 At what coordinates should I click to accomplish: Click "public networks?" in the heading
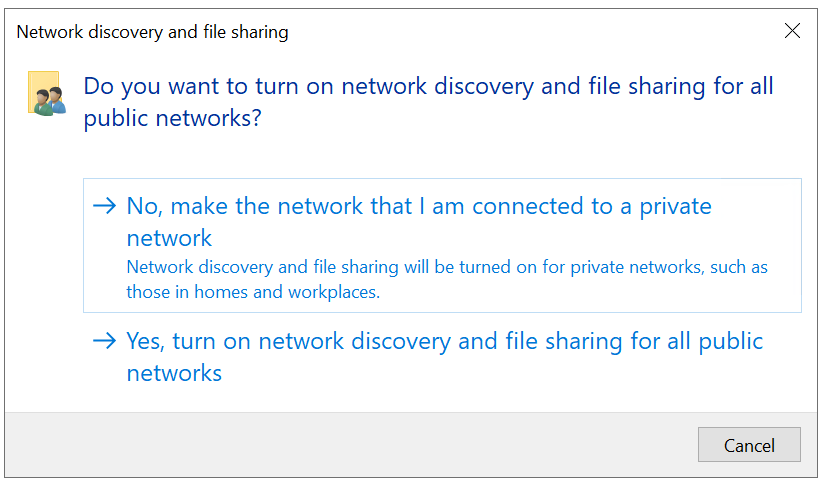click(173, 118)
